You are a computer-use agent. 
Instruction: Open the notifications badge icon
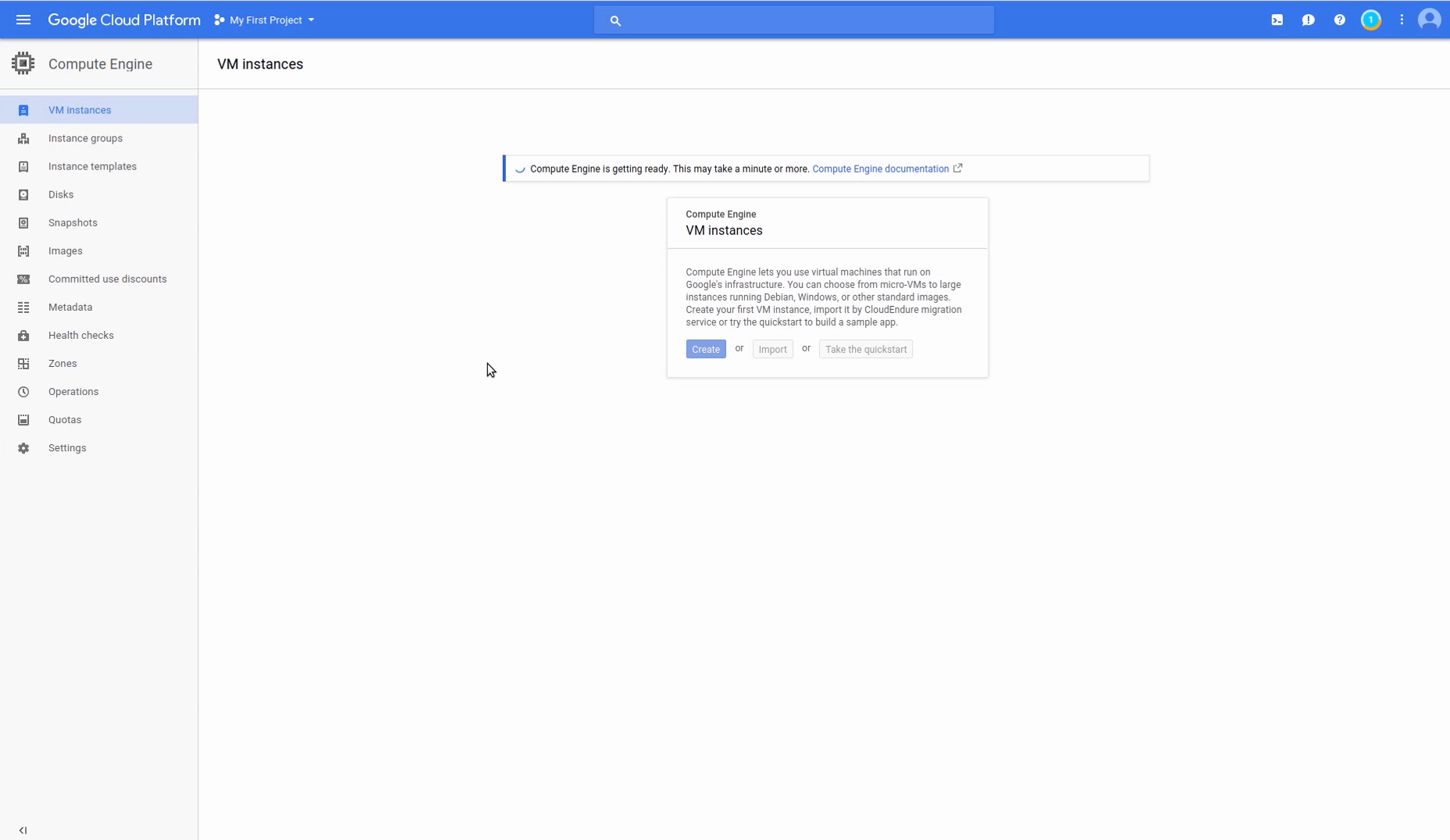pyautogui.click(x=1370, y=20)
